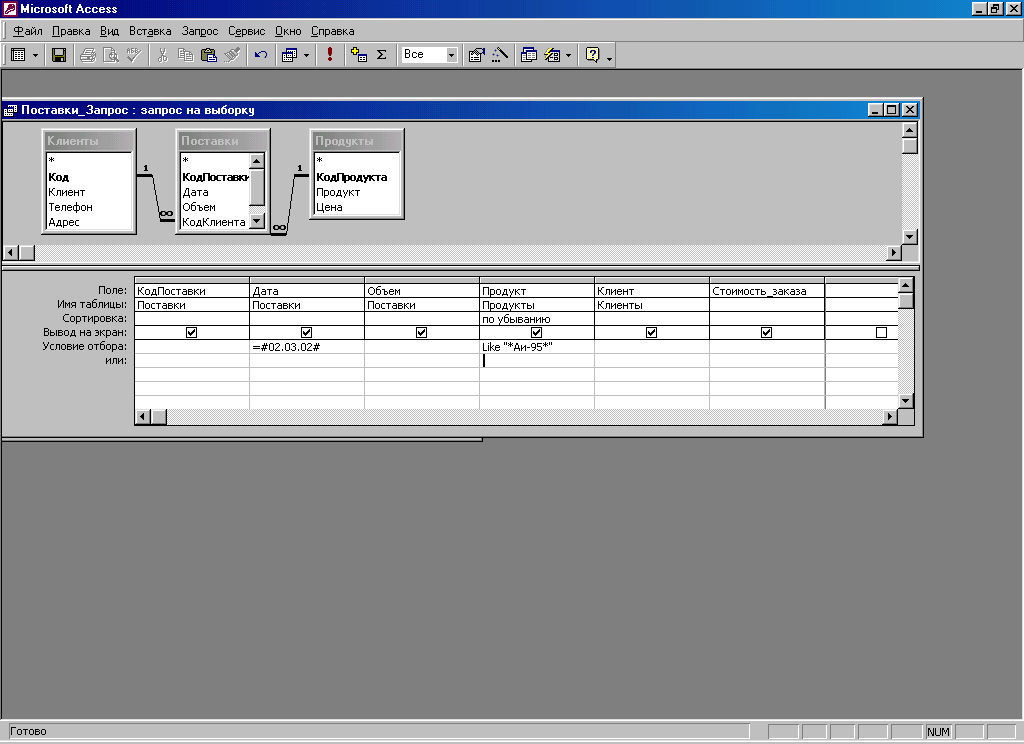Image resolution: width=1024 pixels, height=744 pixels.
Task: Click the Cut scissors icon
Action: 163,55
